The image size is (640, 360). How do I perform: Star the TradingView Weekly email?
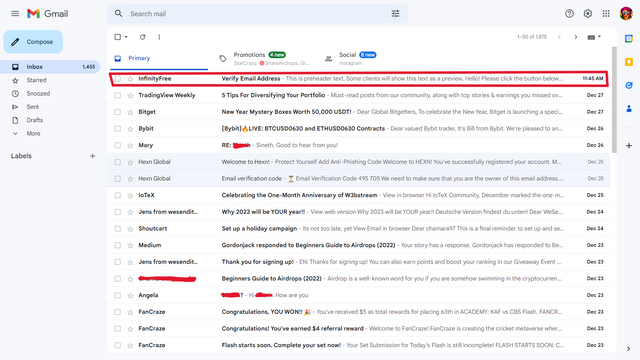click(x=130, y=96)
